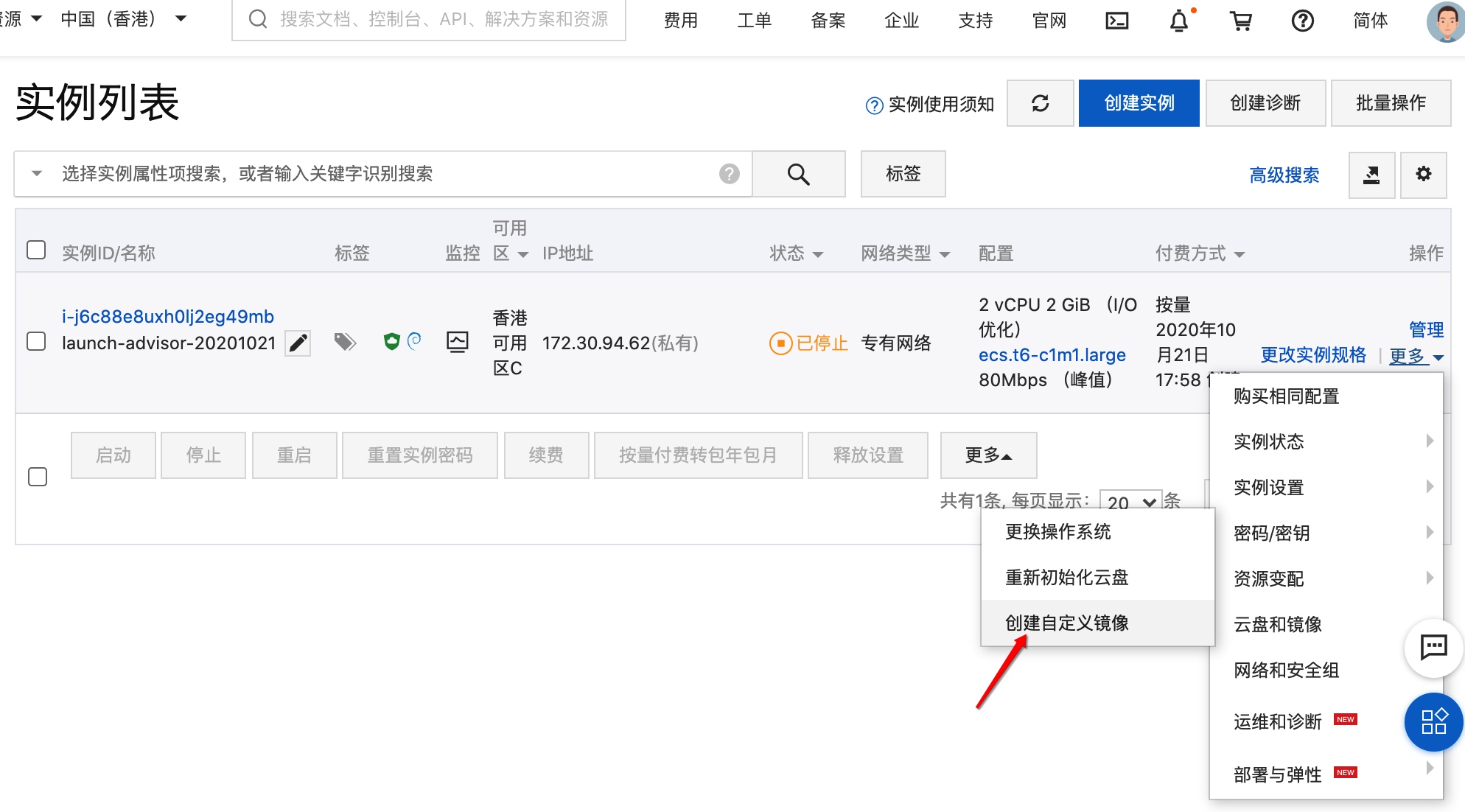Select 创建自定义镜像 from the submenu
This screenshot has width=1465, height=812.
point(1067,623)
